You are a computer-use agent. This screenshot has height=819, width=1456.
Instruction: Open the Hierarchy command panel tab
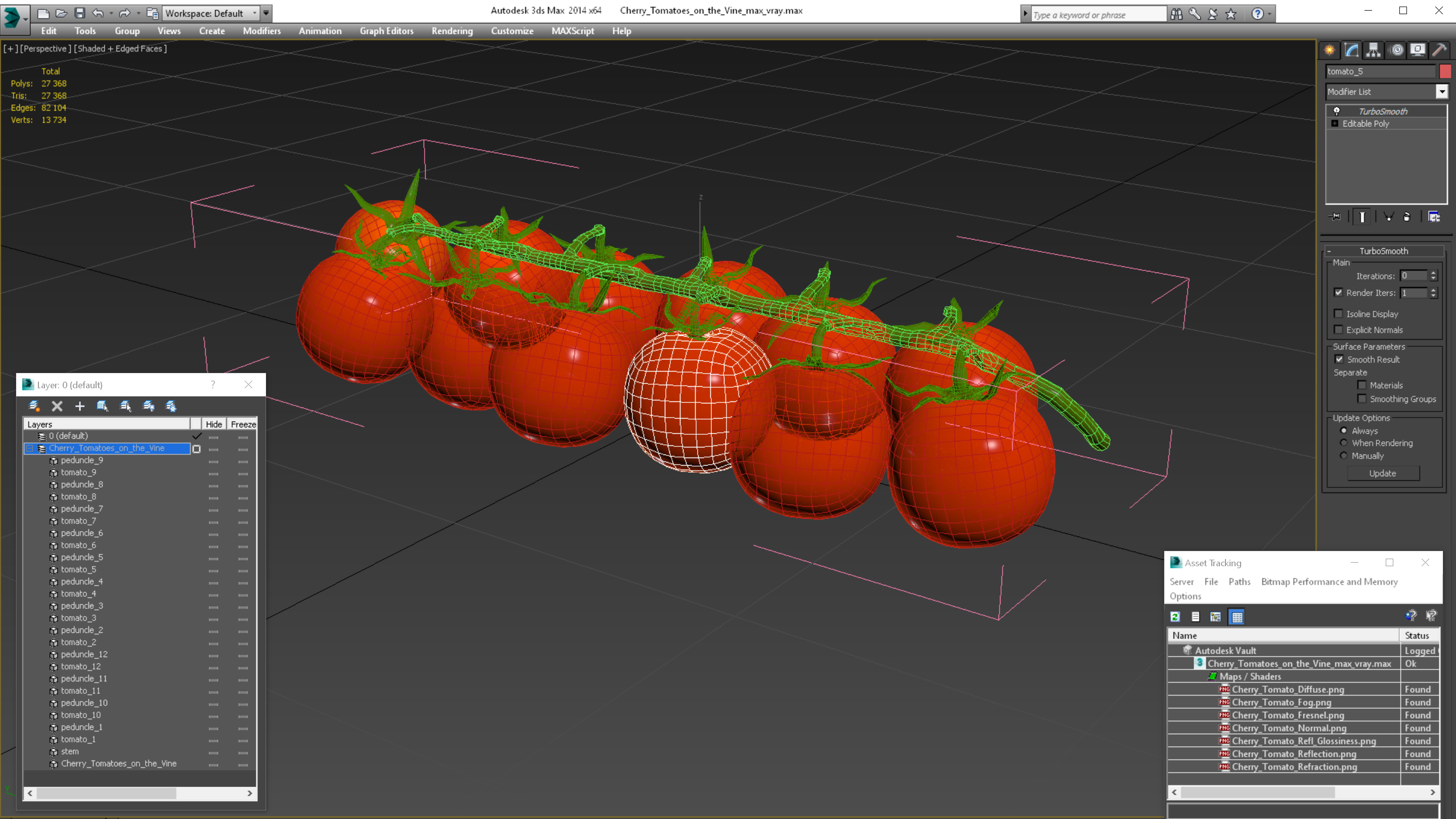1374,51
